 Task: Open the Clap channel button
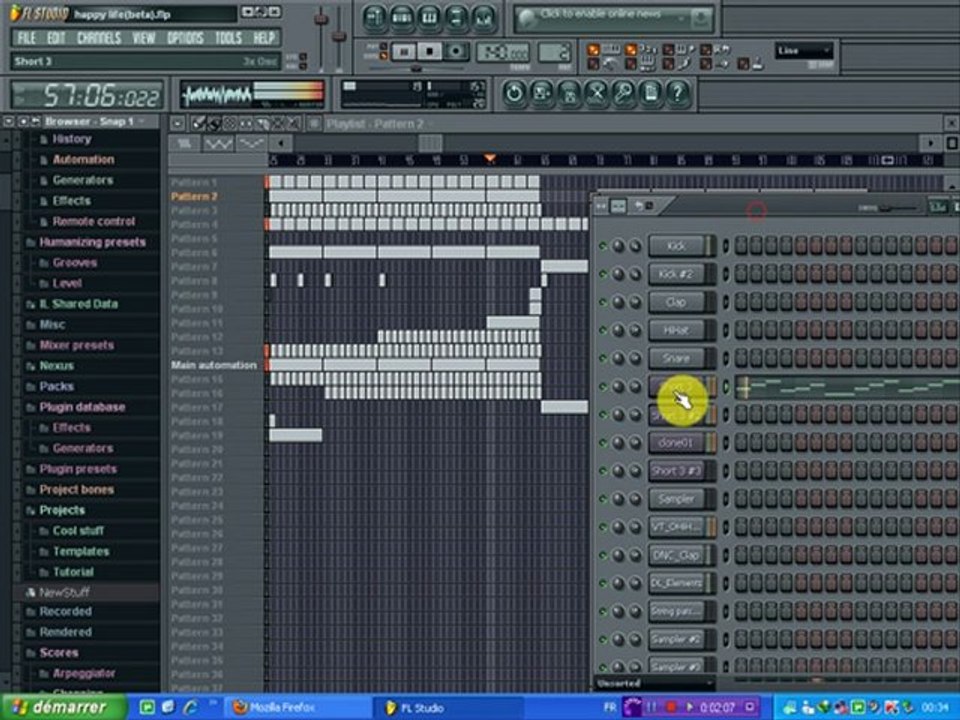click(677, 302)
